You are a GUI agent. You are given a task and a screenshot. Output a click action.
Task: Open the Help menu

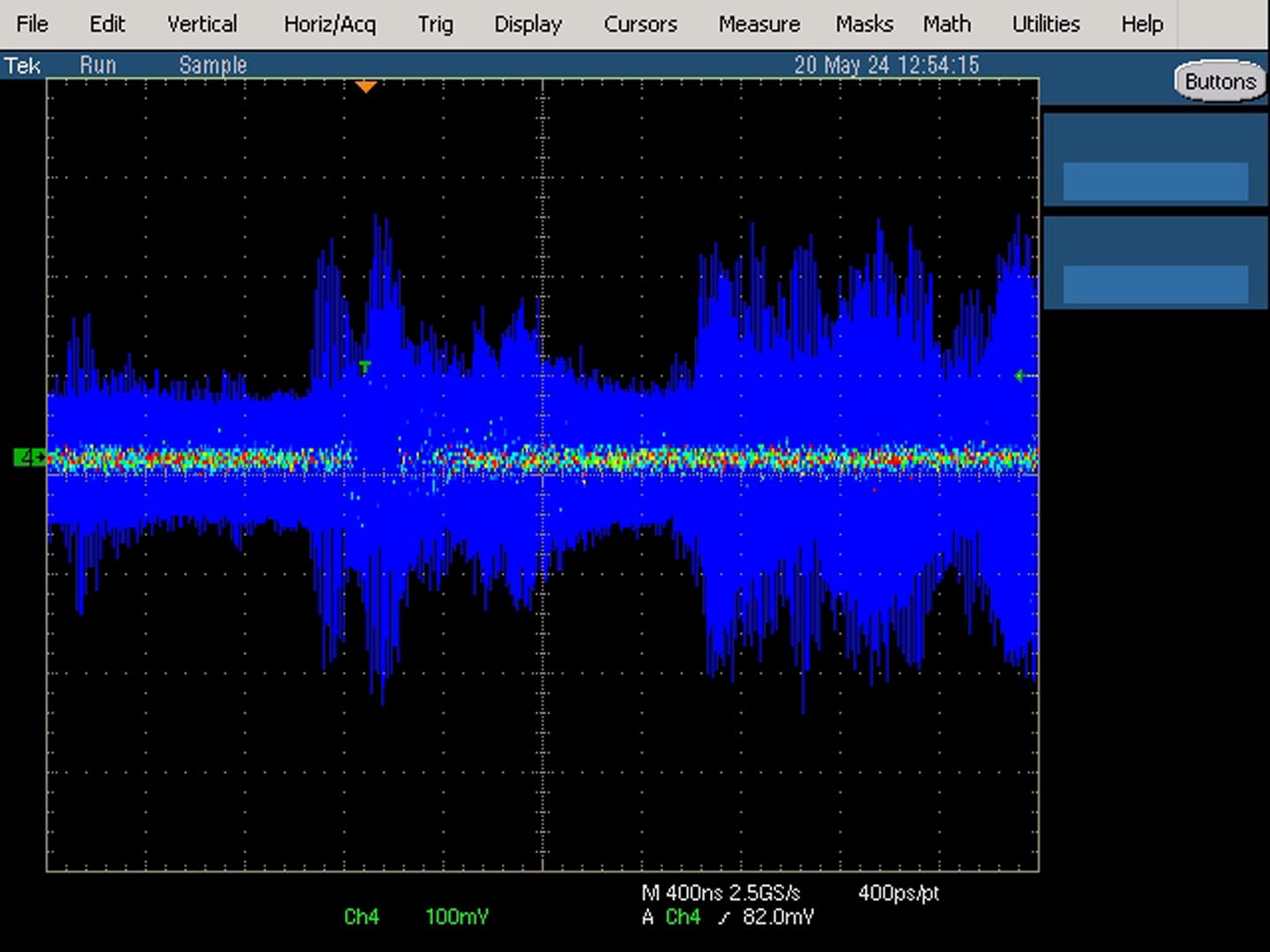(1142, 24)
